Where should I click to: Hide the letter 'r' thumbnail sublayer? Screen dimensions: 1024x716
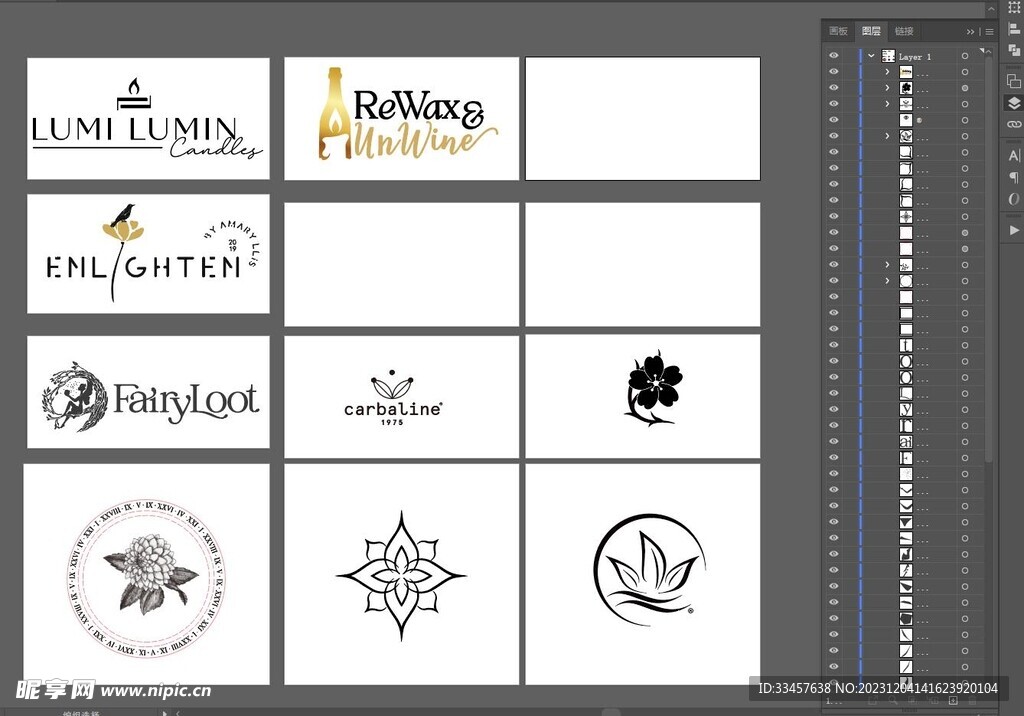pos(833,425)
